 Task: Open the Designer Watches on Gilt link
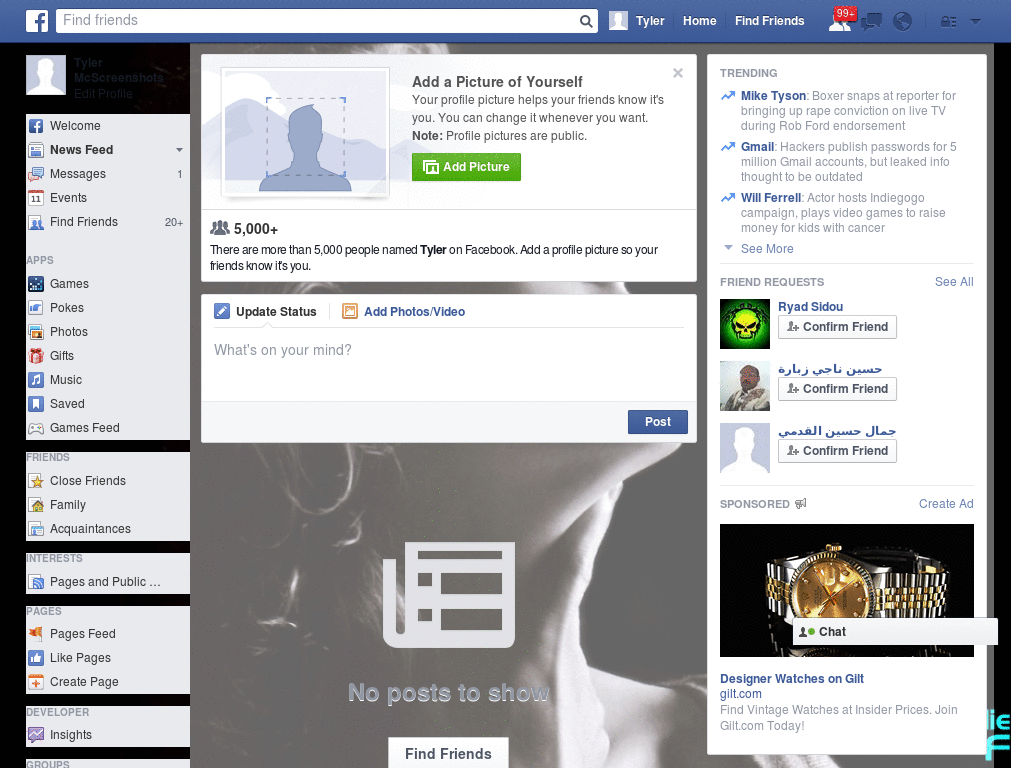coord(792,679)
